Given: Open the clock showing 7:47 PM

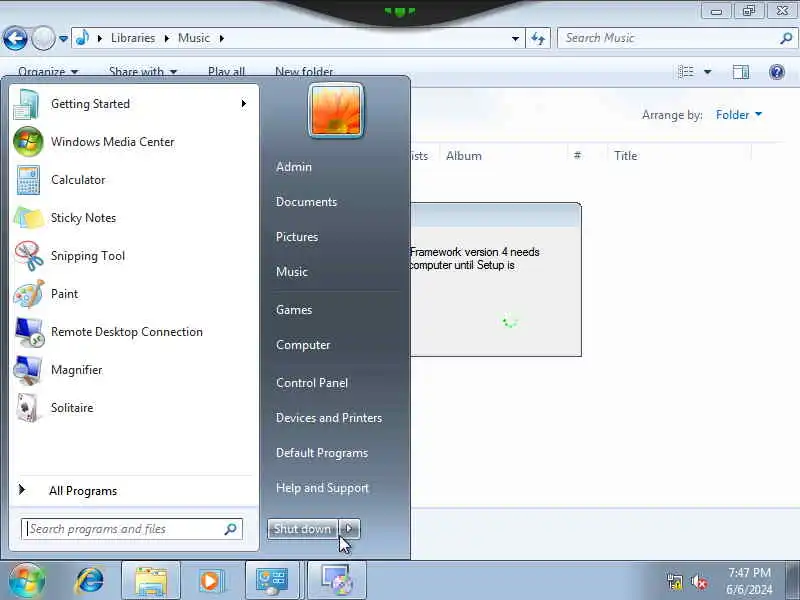Looking at the screenshot, I should [x=749, y=581].
